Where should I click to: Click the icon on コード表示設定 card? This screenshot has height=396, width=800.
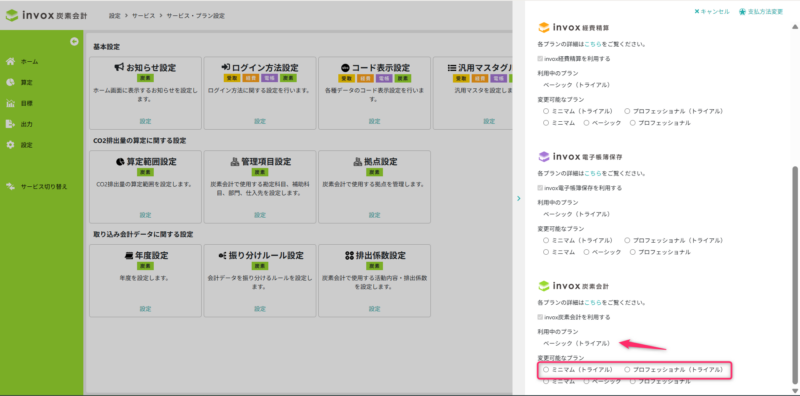[345, 67]
